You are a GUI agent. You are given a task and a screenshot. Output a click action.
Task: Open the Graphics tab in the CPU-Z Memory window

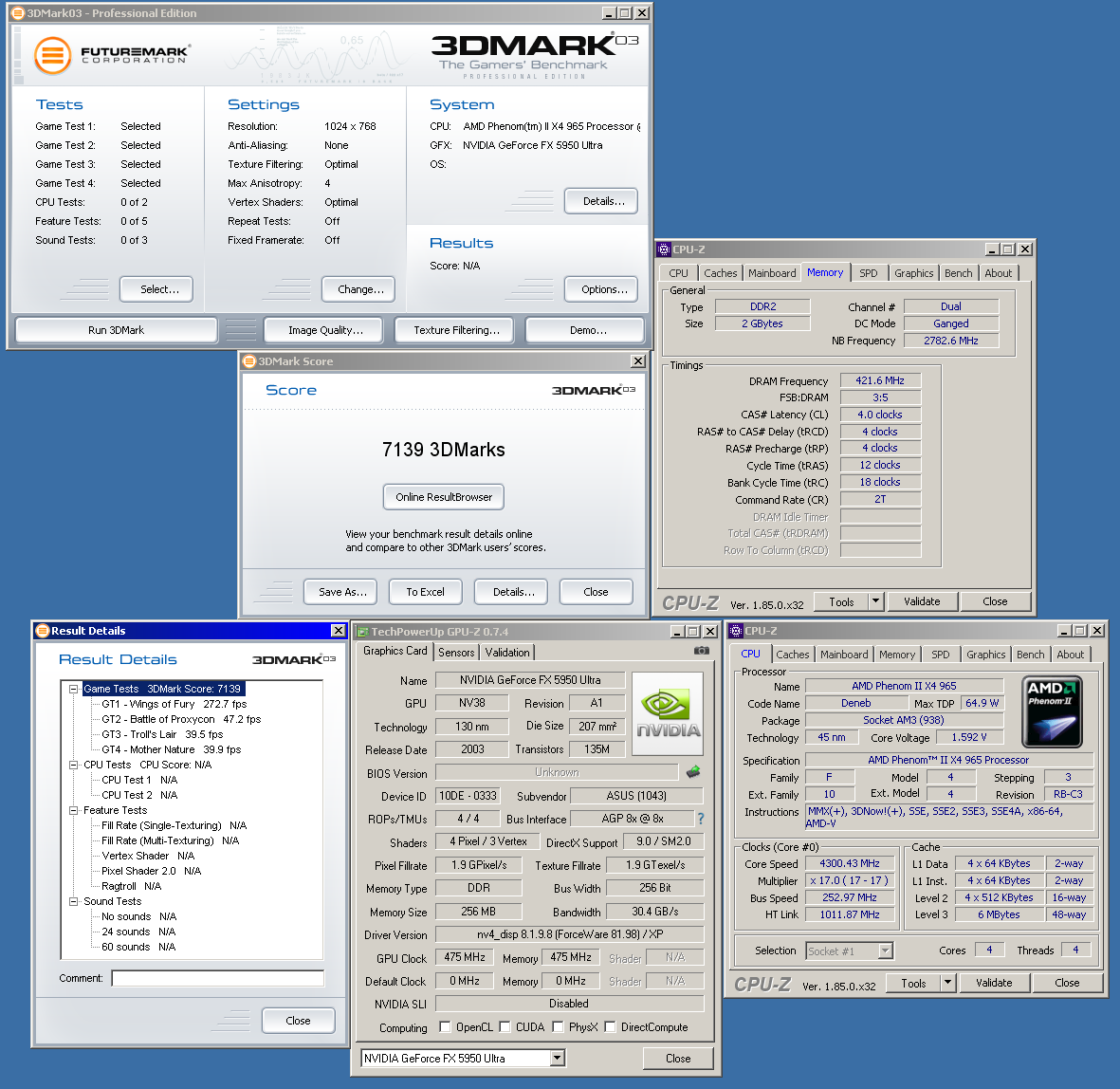click(913, 273)
